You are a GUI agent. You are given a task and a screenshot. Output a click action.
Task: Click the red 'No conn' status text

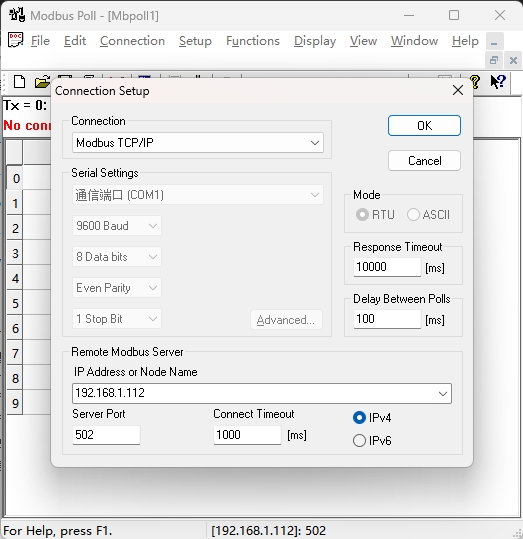(x=27, y=125)
